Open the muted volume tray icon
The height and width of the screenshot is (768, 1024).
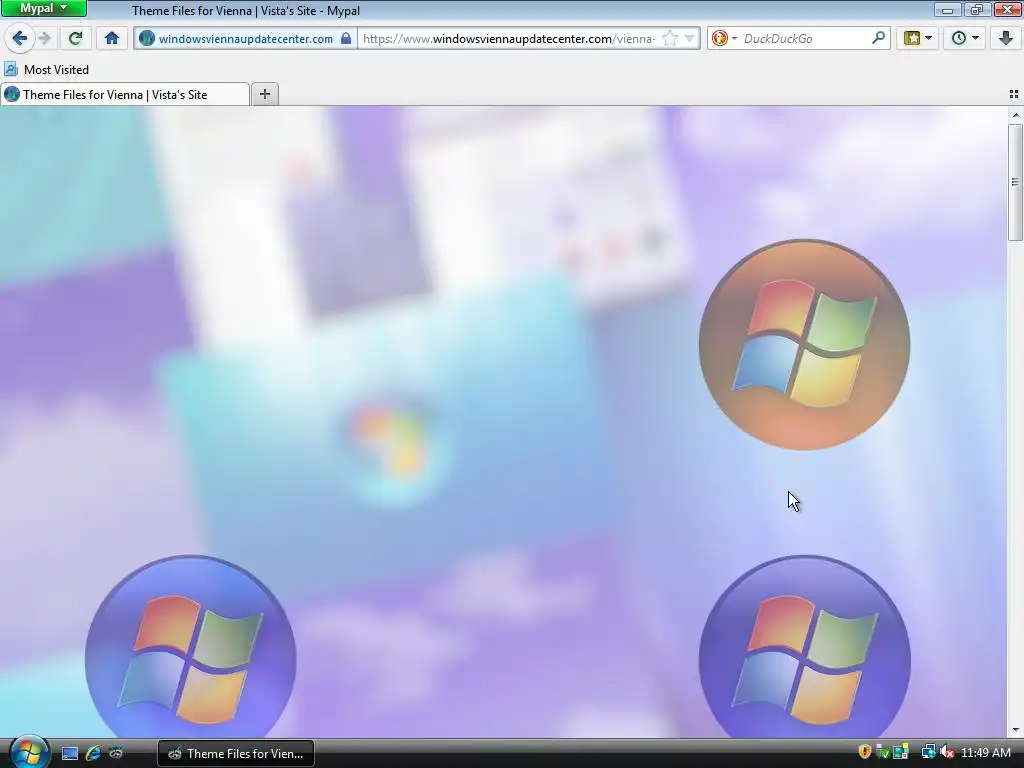(947, 752)
